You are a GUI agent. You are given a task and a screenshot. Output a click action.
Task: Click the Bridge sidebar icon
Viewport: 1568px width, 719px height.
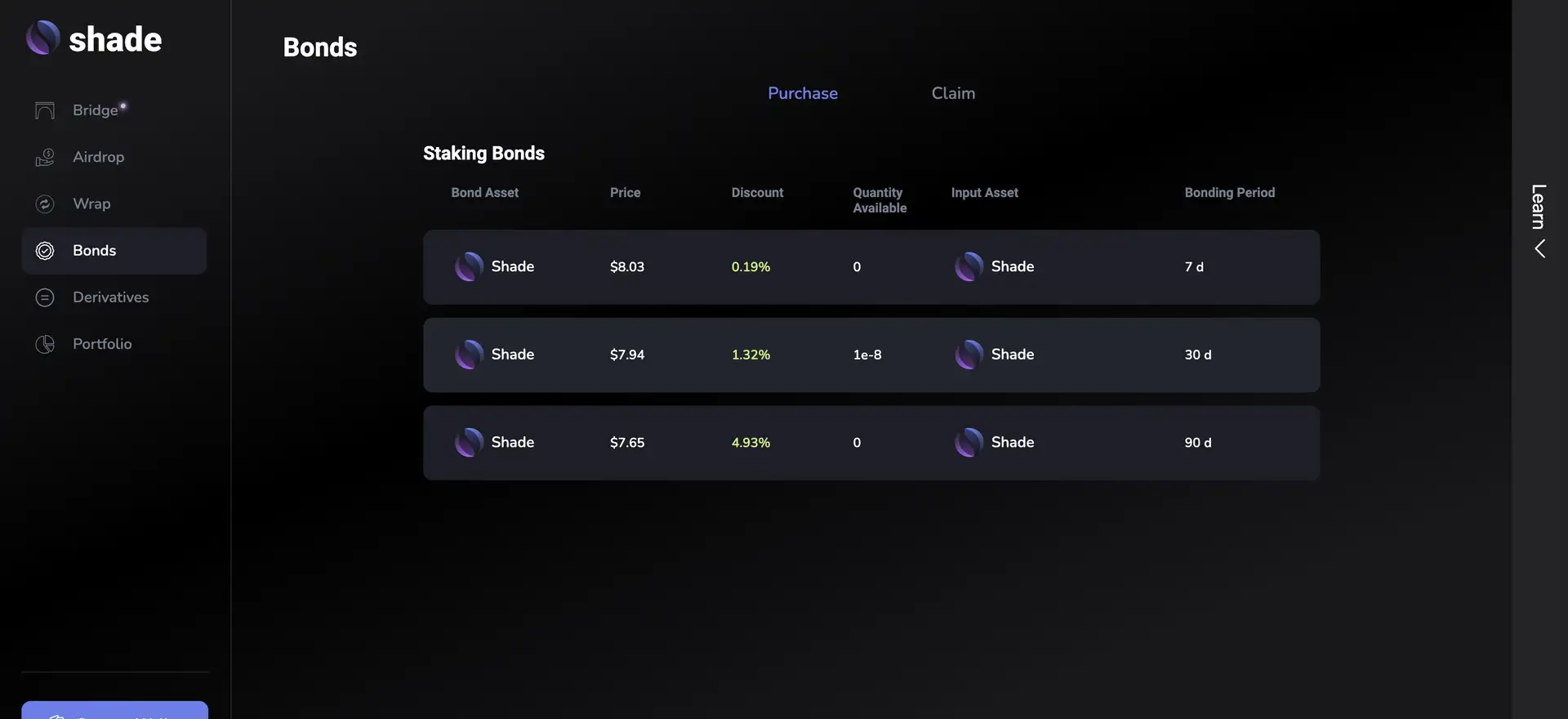pos(45,110)
